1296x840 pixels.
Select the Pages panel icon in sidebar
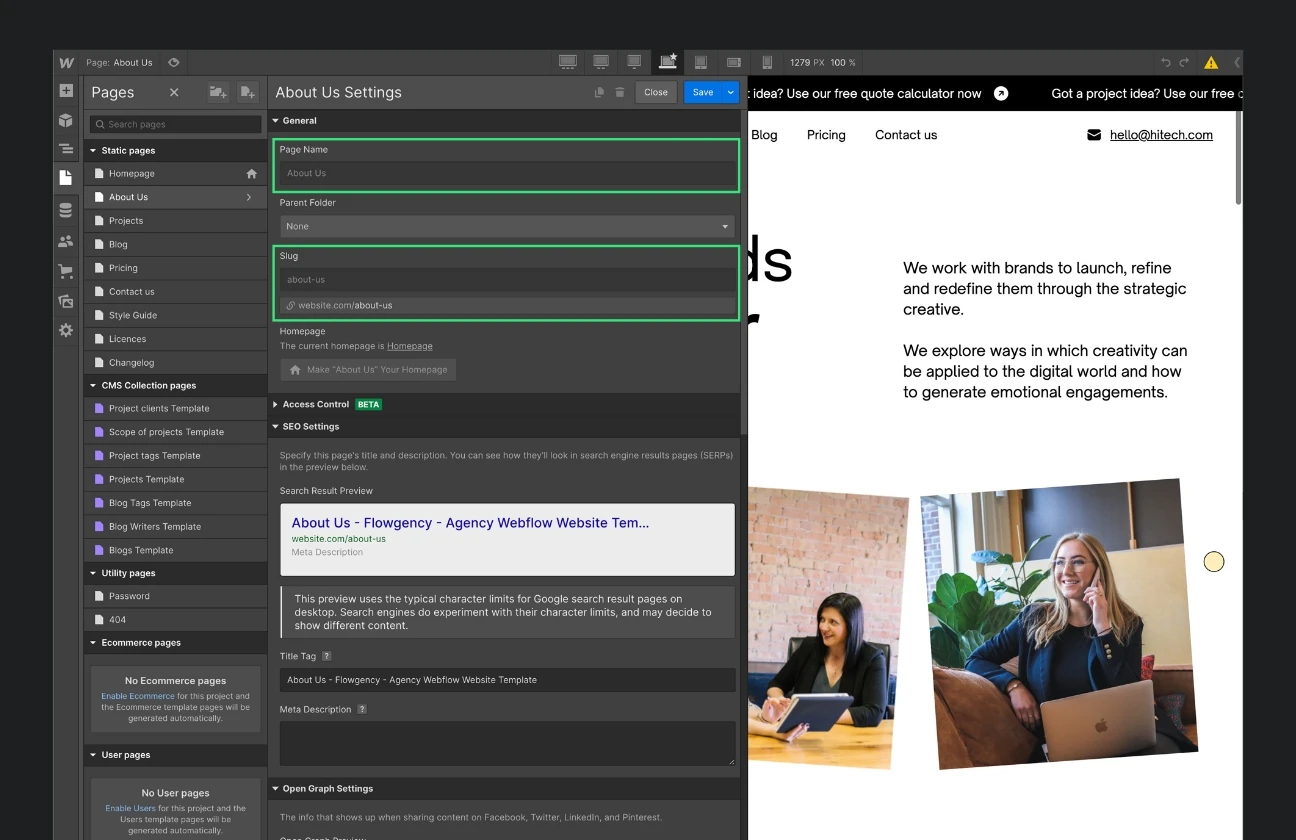pos(66,178)
